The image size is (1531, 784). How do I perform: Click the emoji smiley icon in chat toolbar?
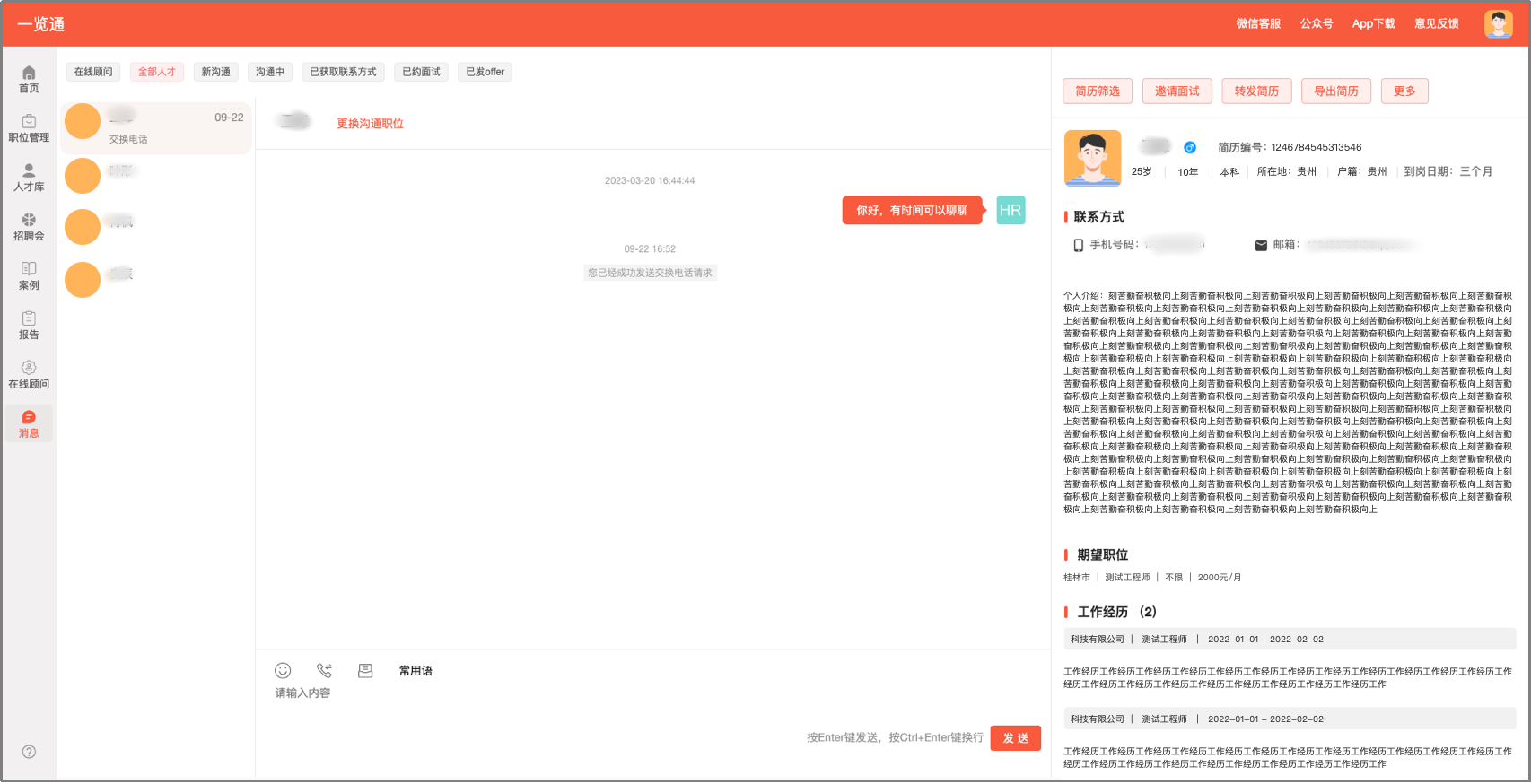point(283,671)
